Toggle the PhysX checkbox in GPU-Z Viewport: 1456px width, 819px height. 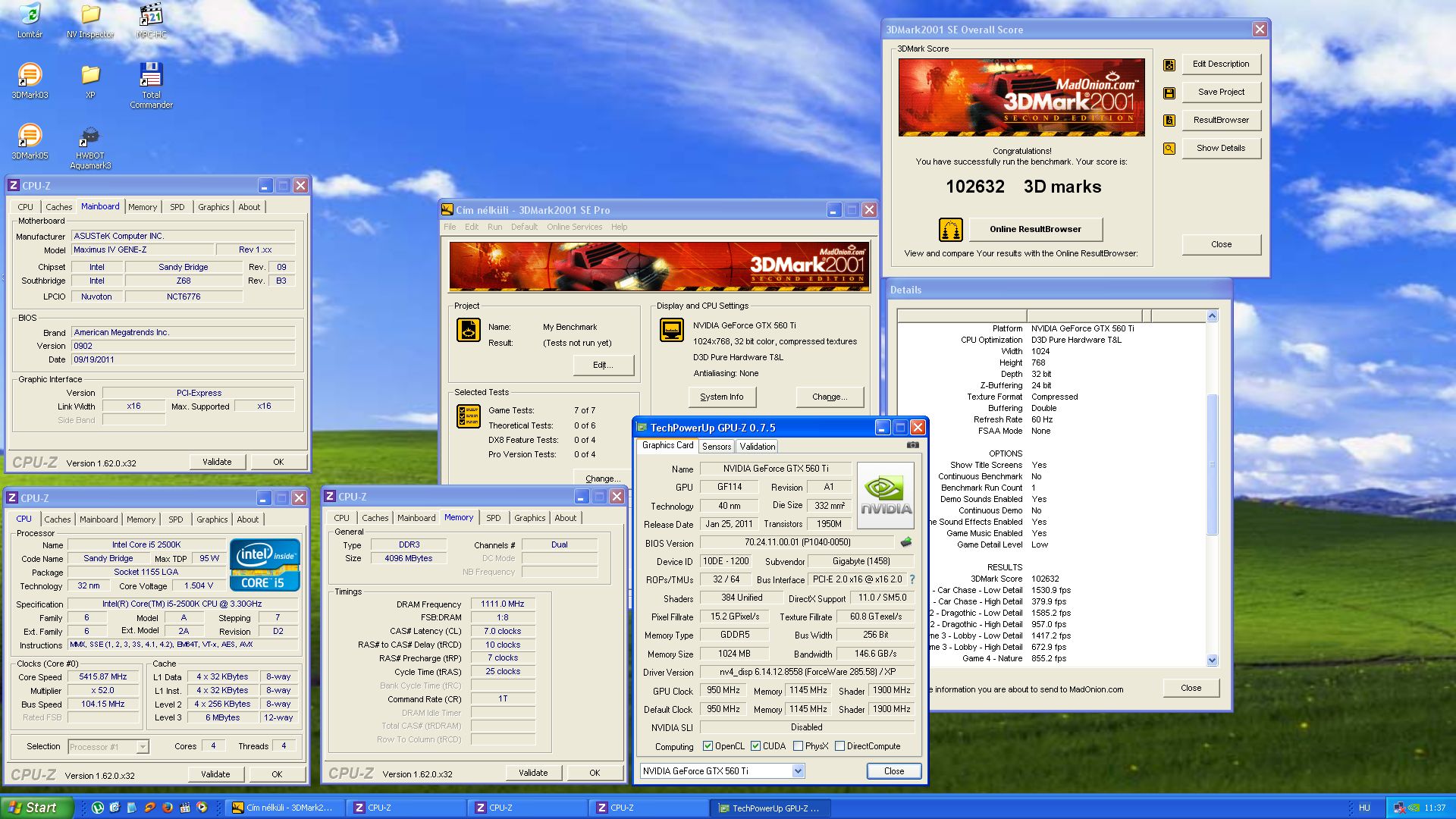[x=798, y=746]
